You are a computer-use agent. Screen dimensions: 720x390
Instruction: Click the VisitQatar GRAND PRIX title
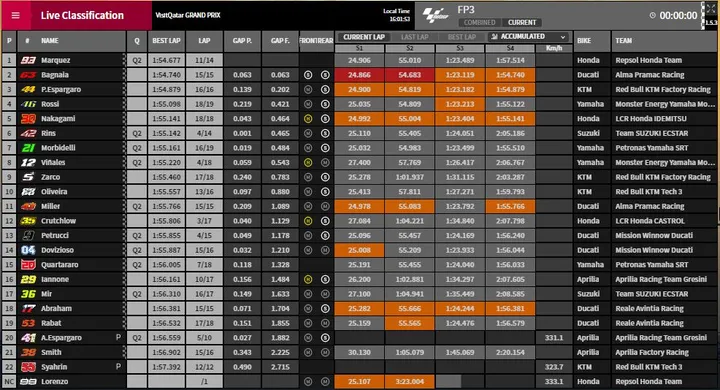[x=188, y=15]
